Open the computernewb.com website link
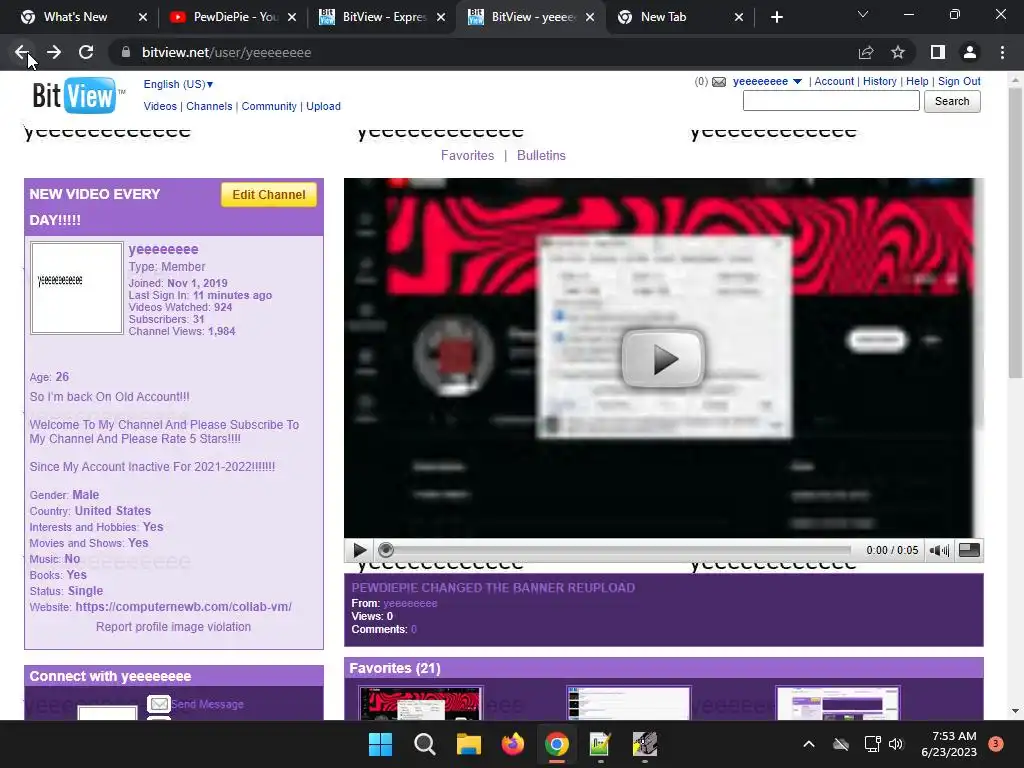 184,607
